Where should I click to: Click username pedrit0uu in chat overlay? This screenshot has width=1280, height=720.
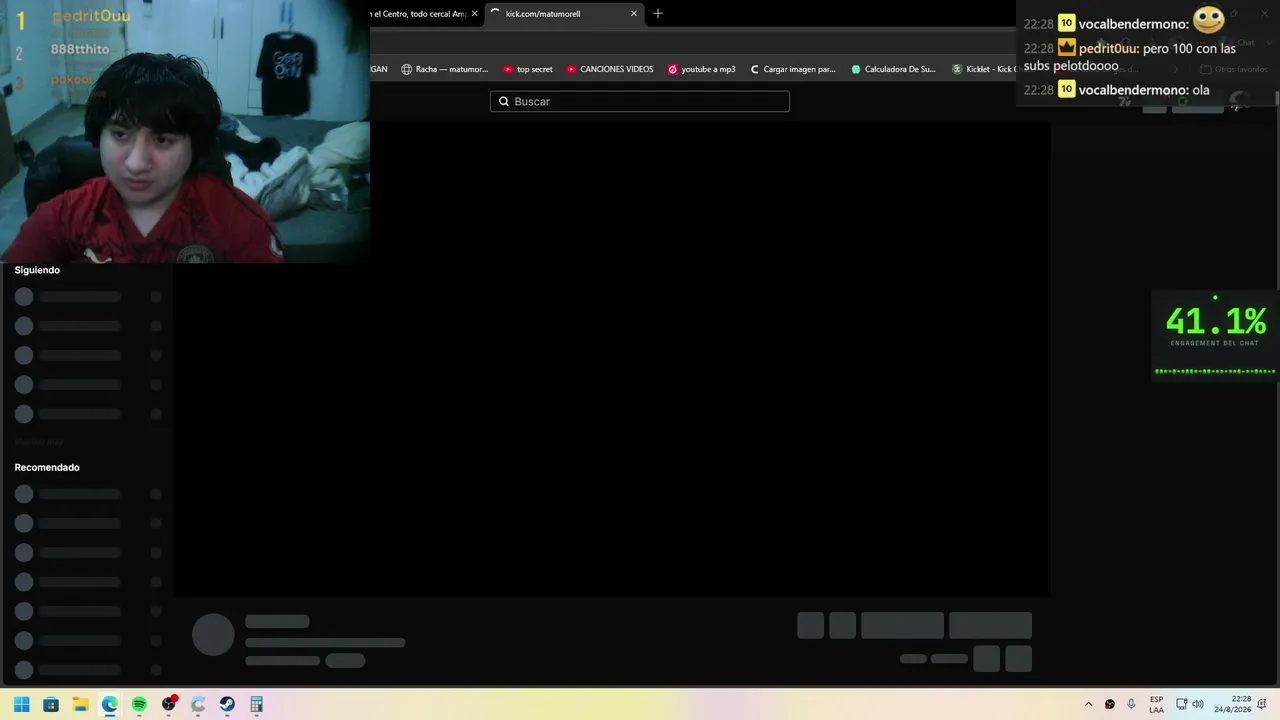pyautogui.click(x=1108, y=48)
